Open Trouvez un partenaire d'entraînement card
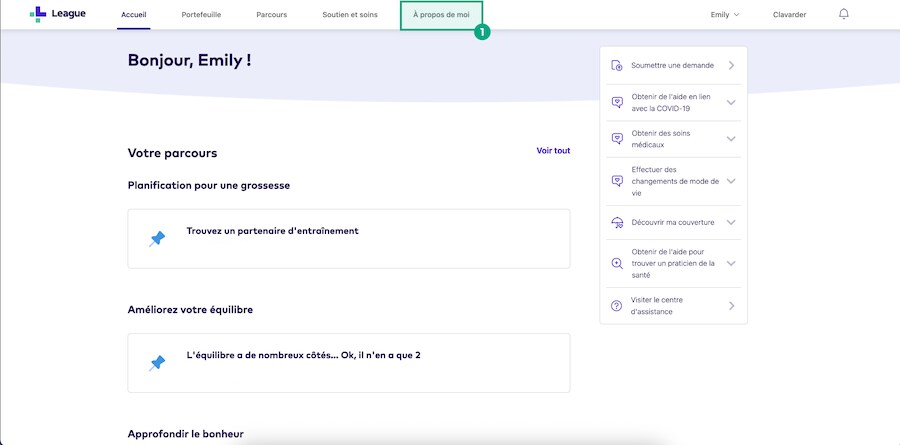Image resolution: width=900 pixels, height=445 pixels. (348, 239)
